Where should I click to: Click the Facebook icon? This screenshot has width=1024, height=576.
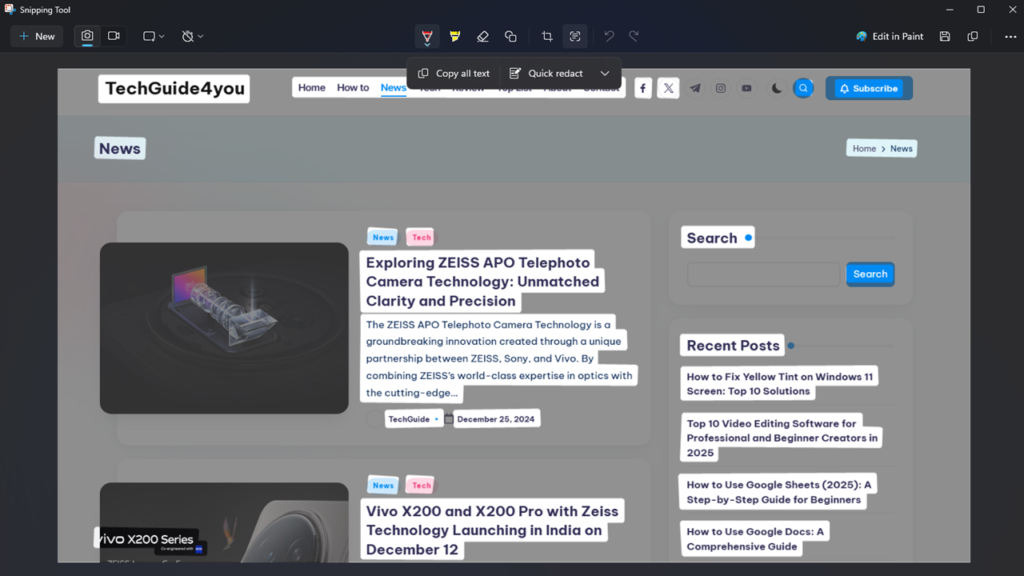tap(643, 88)
